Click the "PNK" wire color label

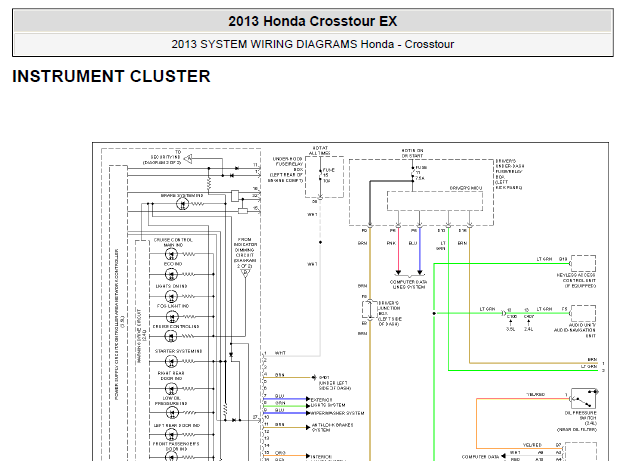click(392, 243)
